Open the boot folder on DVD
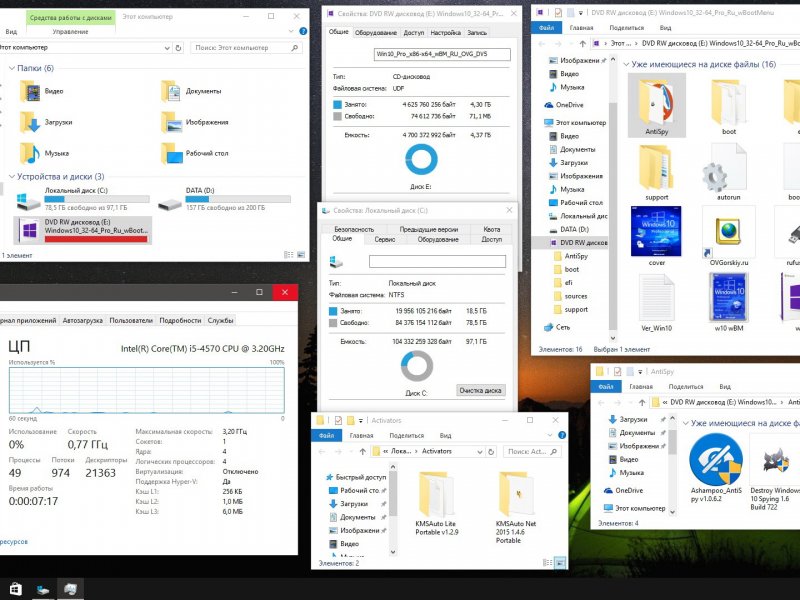Viewport: 800px width, 600px height. coord(729,107)
